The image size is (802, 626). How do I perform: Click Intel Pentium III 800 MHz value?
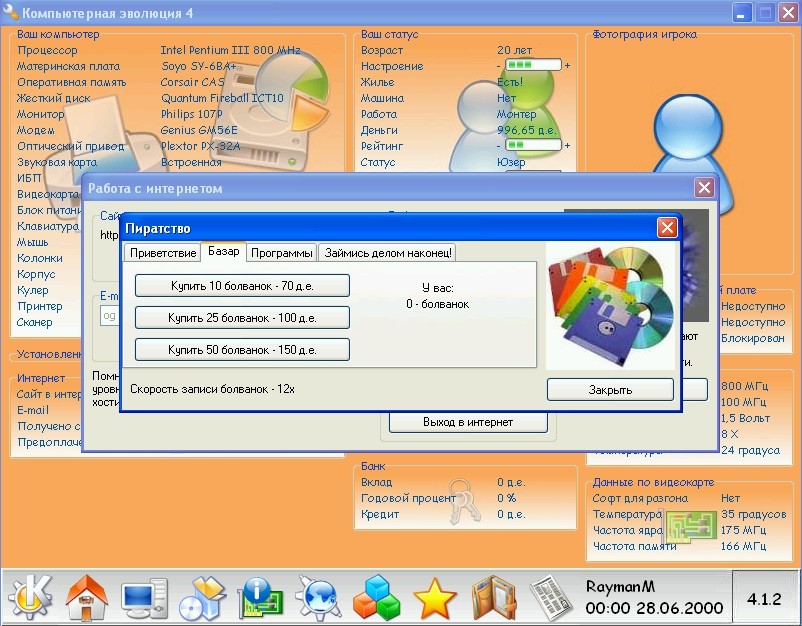[x=231, y=50]
